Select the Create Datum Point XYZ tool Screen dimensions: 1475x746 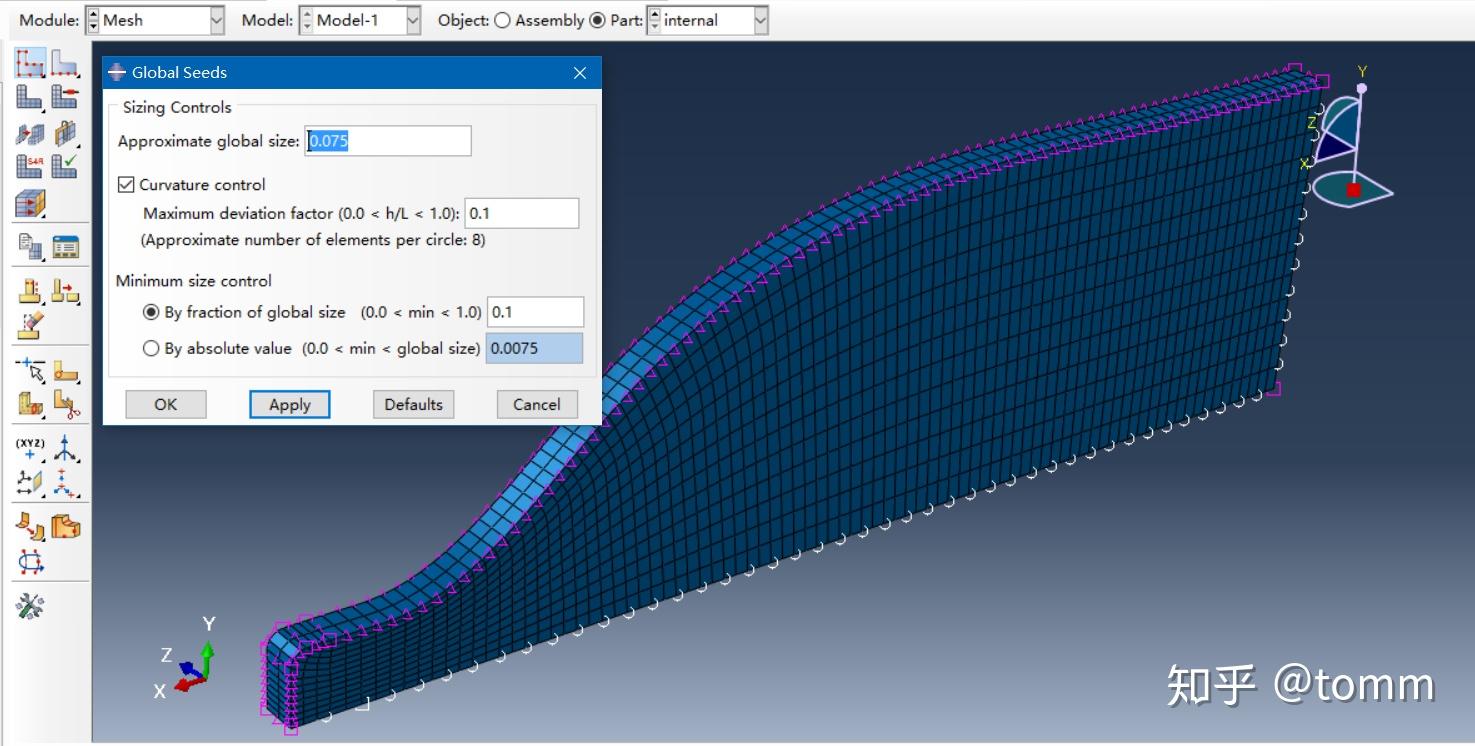(30, 449)
